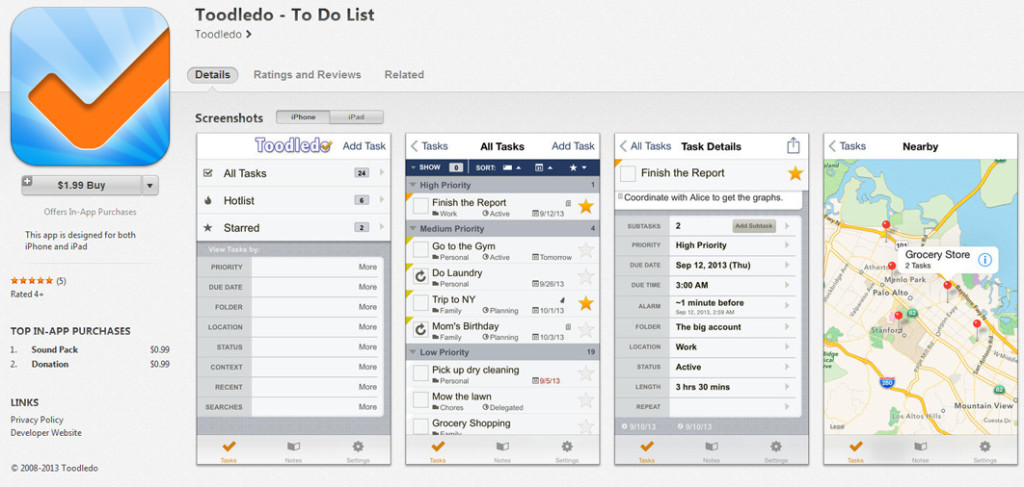Open the All Tasks row with 24 count

[x=294, y=173]
